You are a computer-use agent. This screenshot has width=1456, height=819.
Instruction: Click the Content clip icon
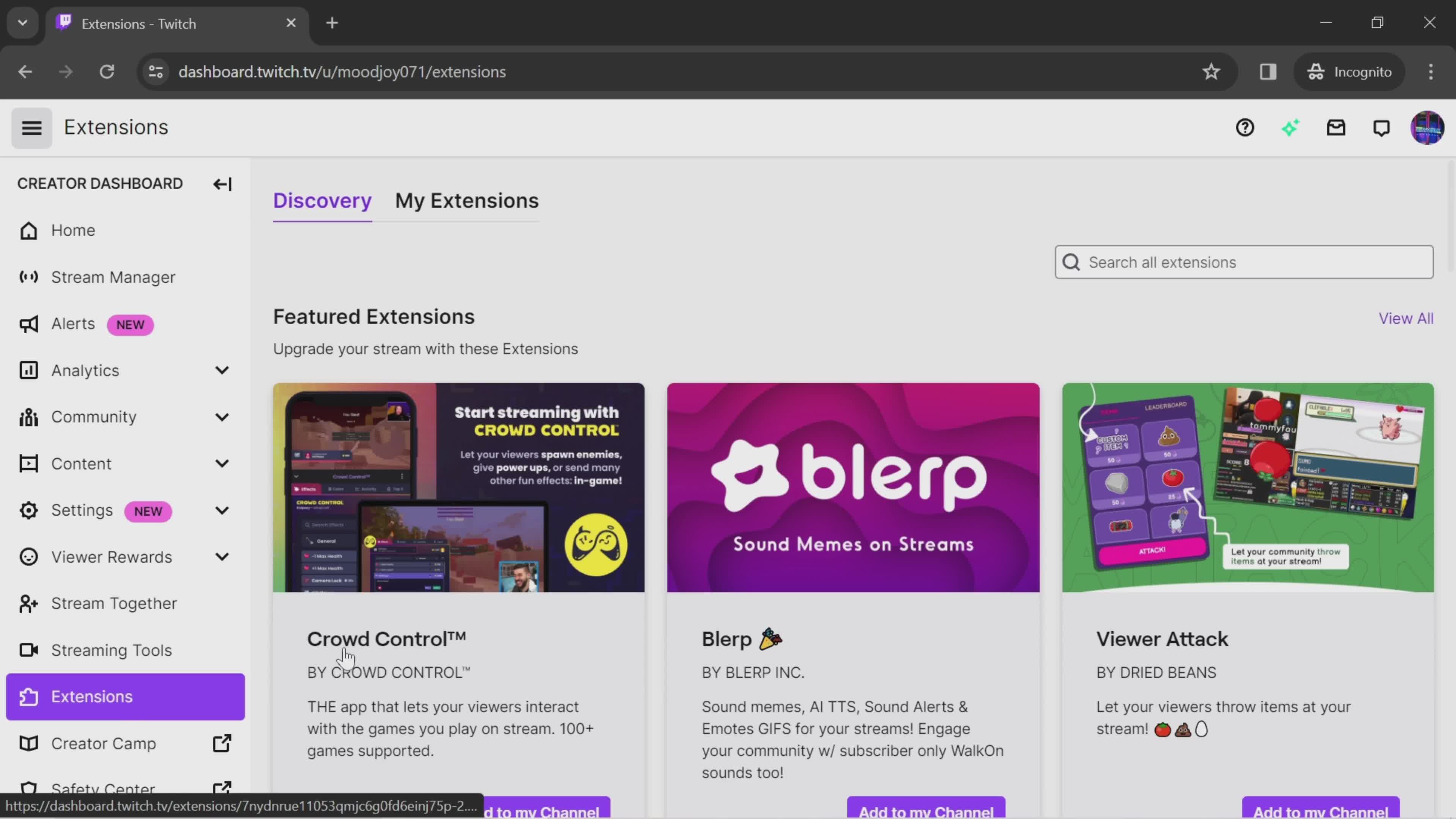pos(28,463)
